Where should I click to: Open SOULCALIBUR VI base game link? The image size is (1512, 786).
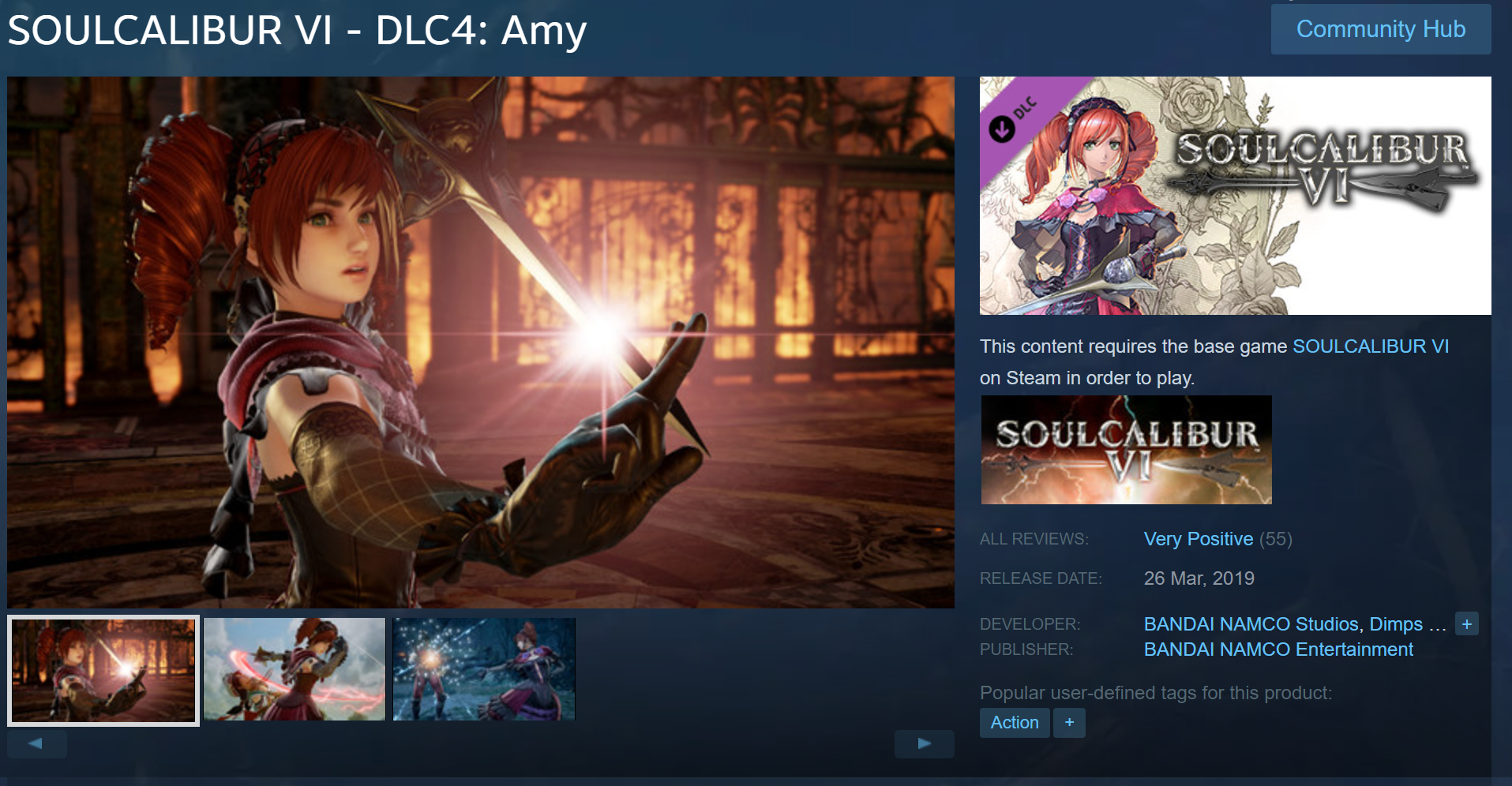1370,346
